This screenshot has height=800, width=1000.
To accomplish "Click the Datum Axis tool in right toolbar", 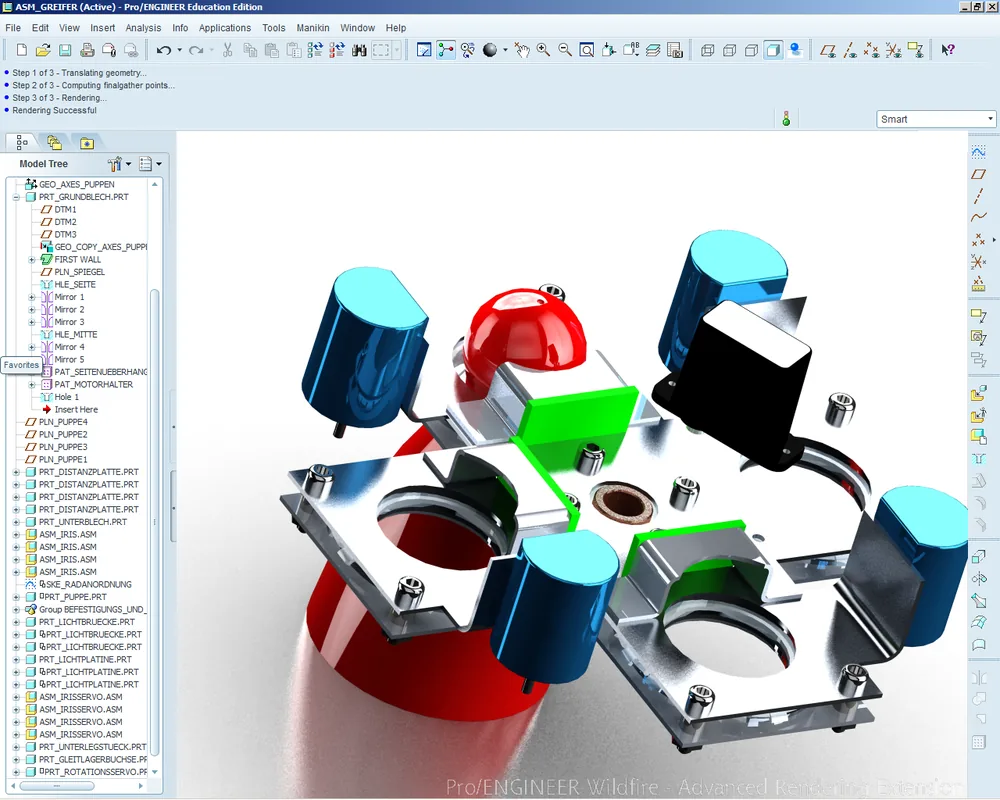I will [x=978, y=196].
